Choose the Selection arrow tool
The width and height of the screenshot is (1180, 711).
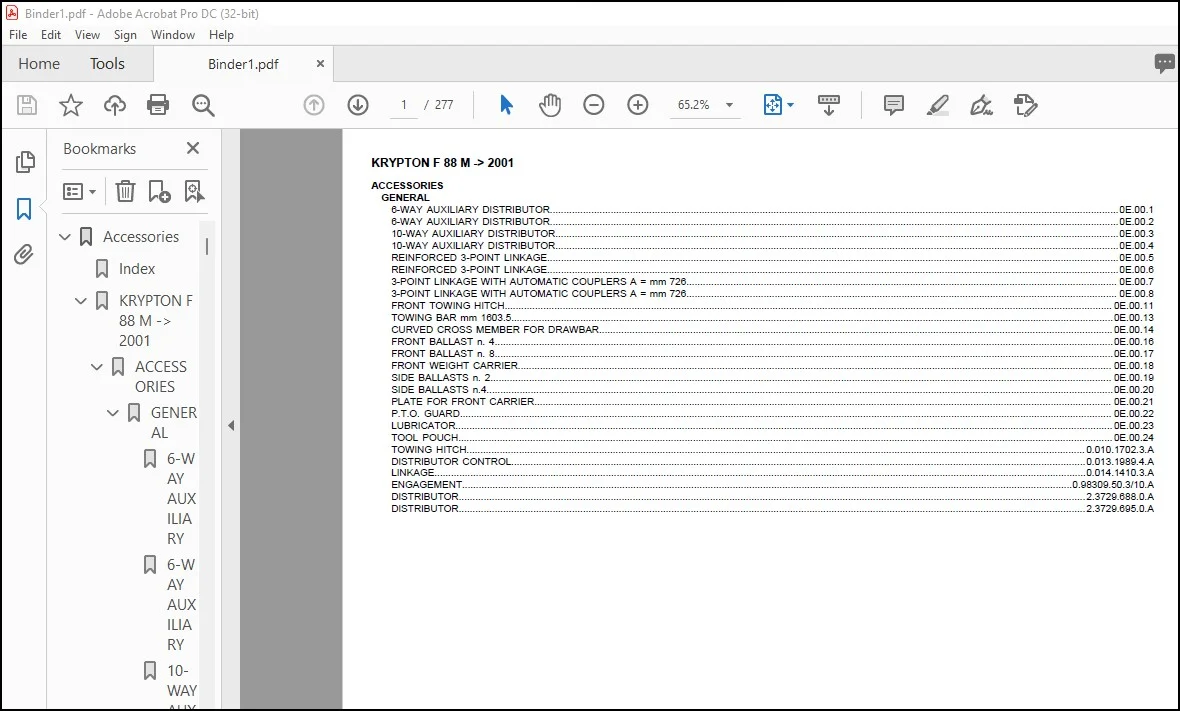pos(506,105)
